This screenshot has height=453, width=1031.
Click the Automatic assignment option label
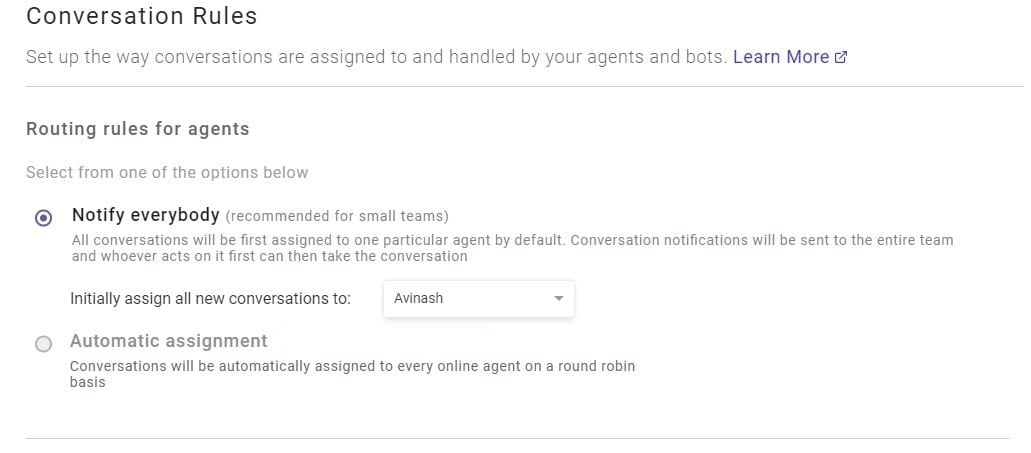click(x=169, y=341)
